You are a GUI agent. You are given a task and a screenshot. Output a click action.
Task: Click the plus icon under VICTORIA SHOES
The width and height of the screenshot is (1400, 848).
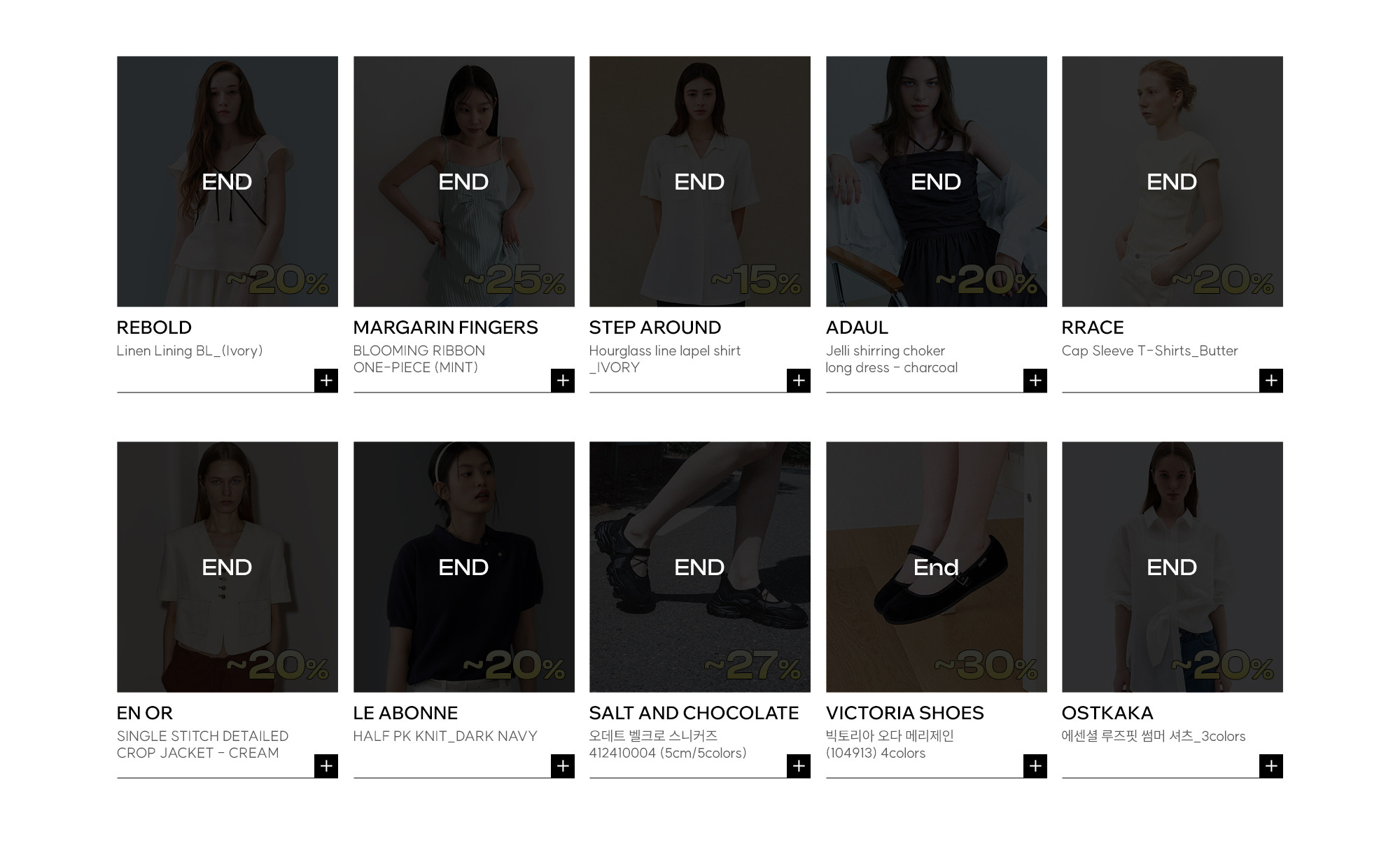(x=1035, y=766)
